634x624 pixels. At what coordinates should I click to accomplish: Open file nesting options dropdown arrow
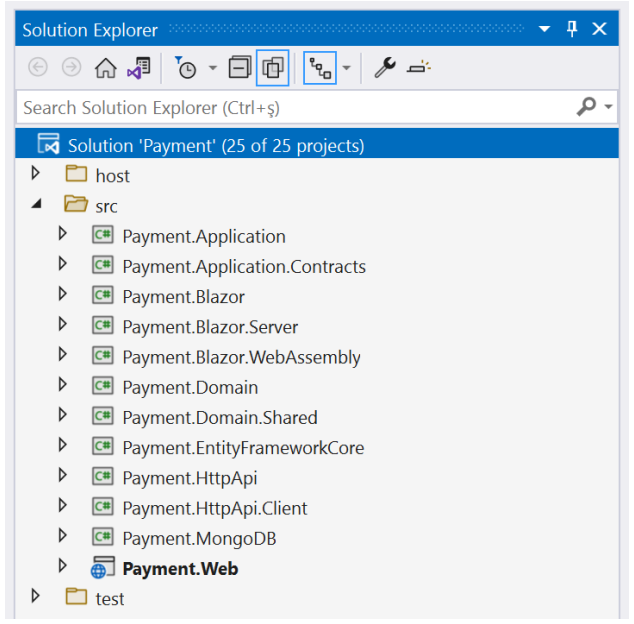point(347,68)
